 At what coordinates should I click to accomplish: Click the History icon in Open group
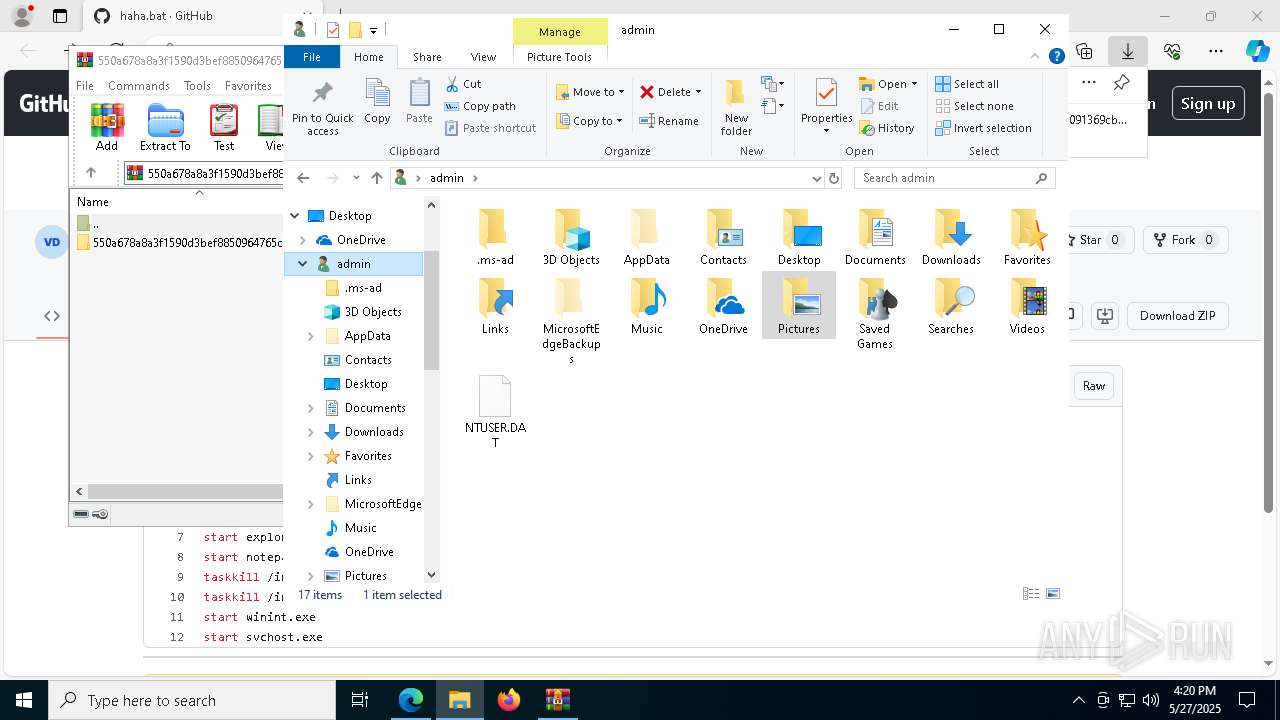pyautogui.click(x=867, y=128)
